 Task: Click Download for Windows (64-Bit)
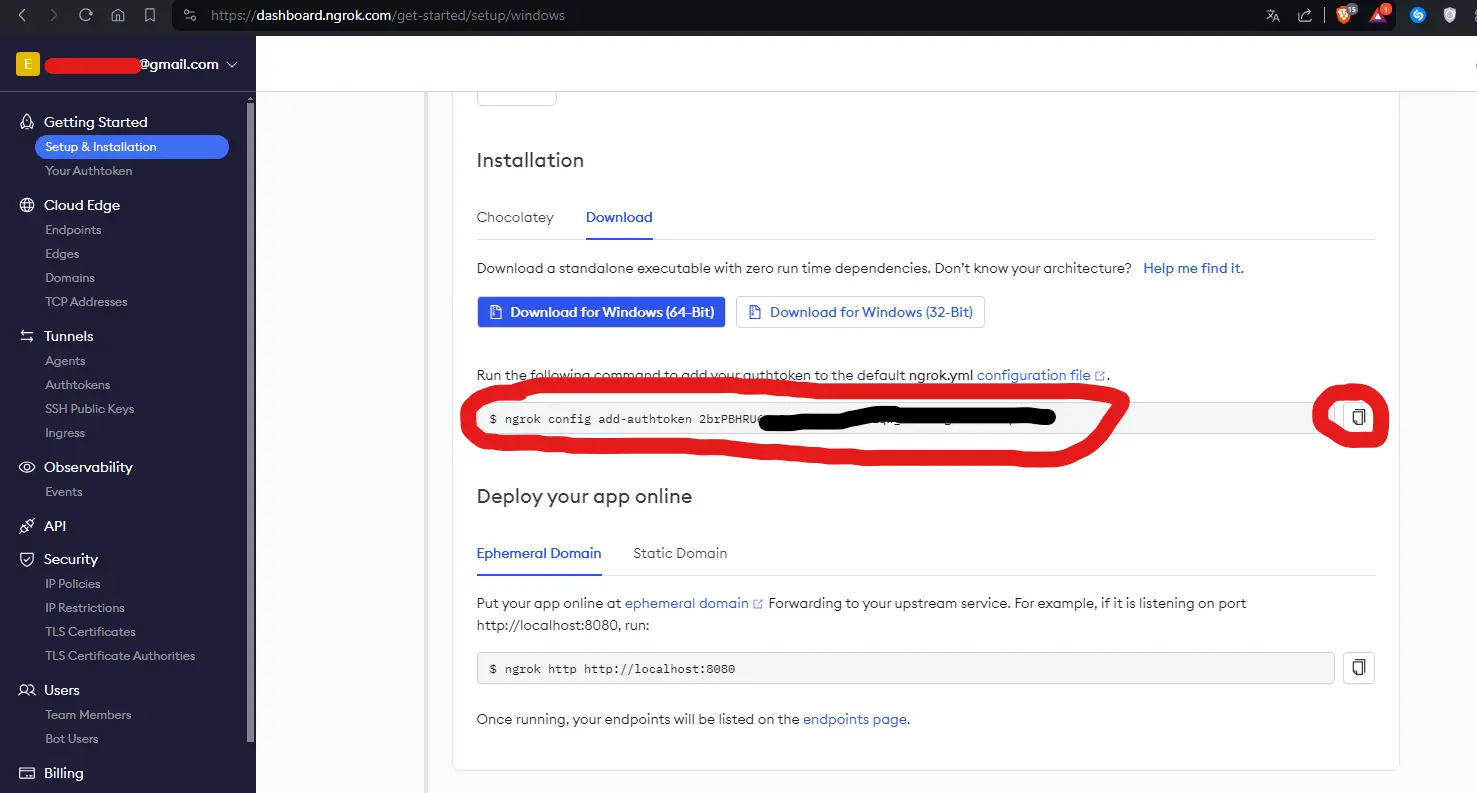click(x=601, y=312)
